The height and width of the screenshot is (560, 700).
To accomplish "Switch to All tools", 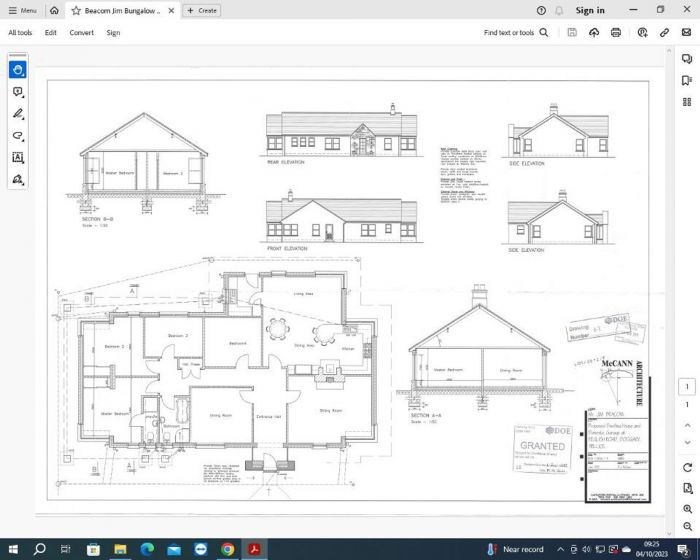I will click(x=20, y=33).
